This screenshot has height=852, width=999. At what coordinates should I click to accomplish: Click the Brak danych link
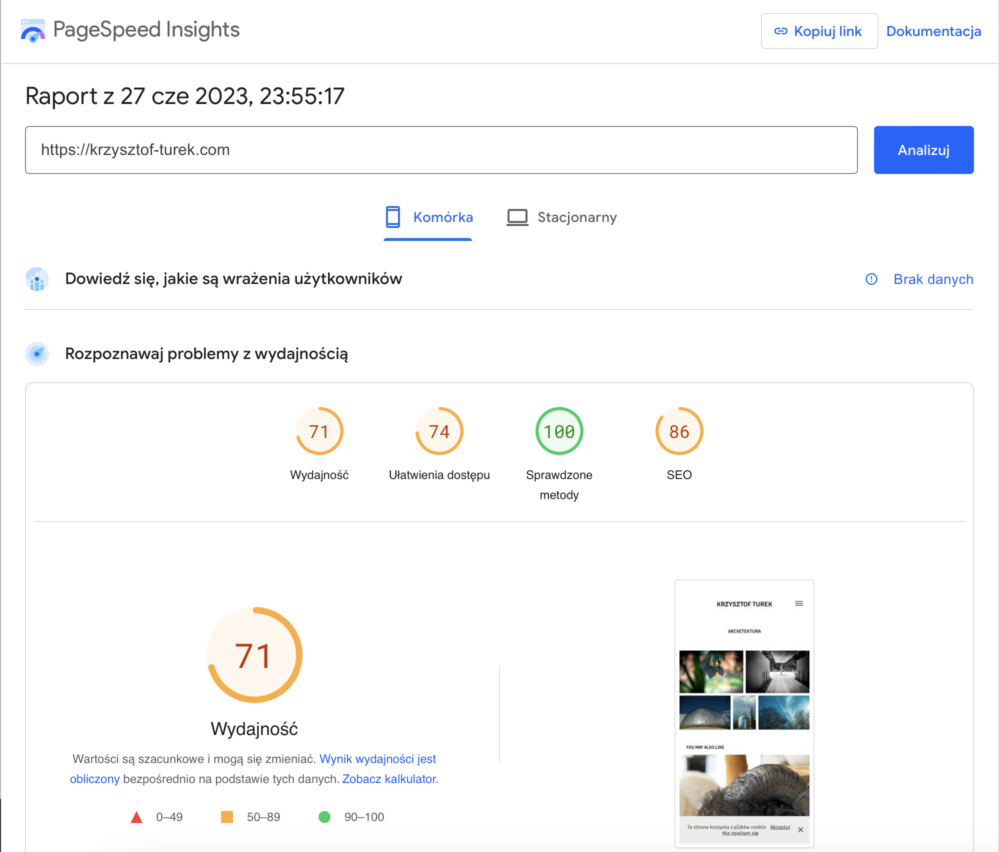coord(933,280)
